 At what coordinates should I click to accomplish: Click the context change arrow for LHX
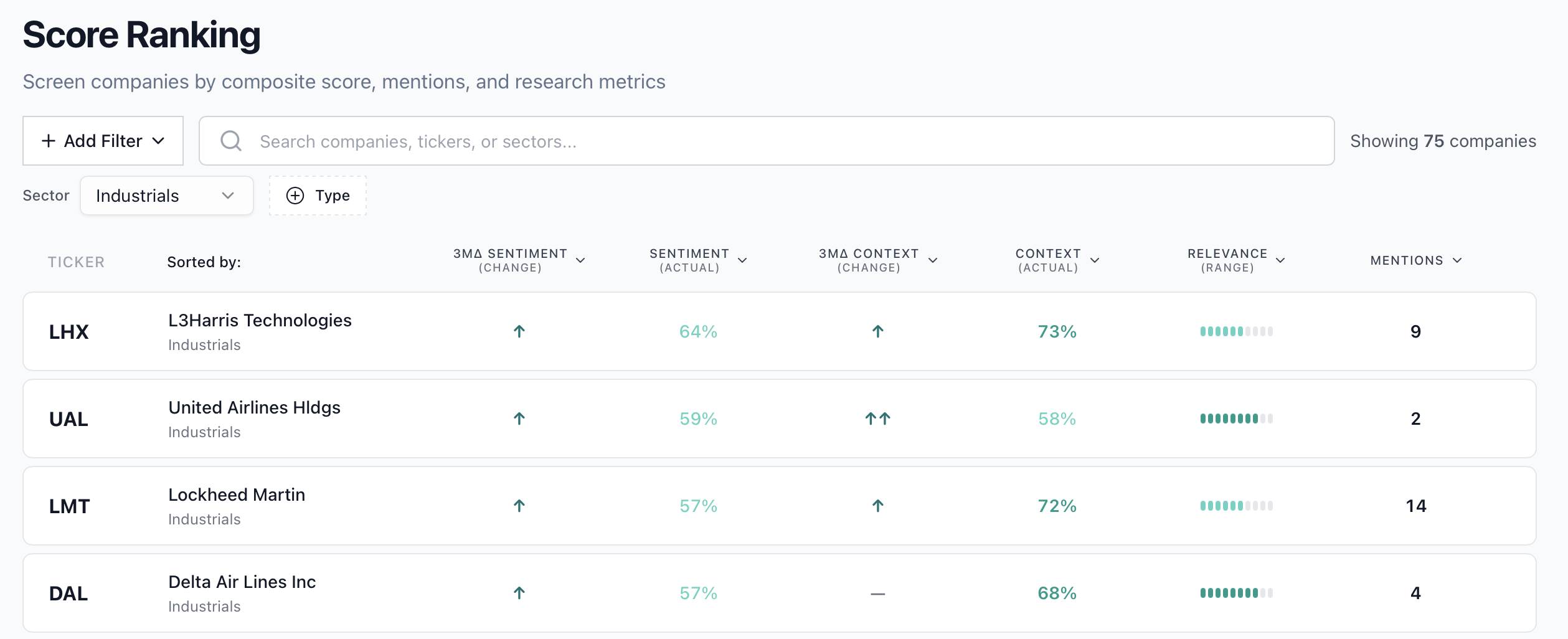pyautogui.click(x=878, y=331)
